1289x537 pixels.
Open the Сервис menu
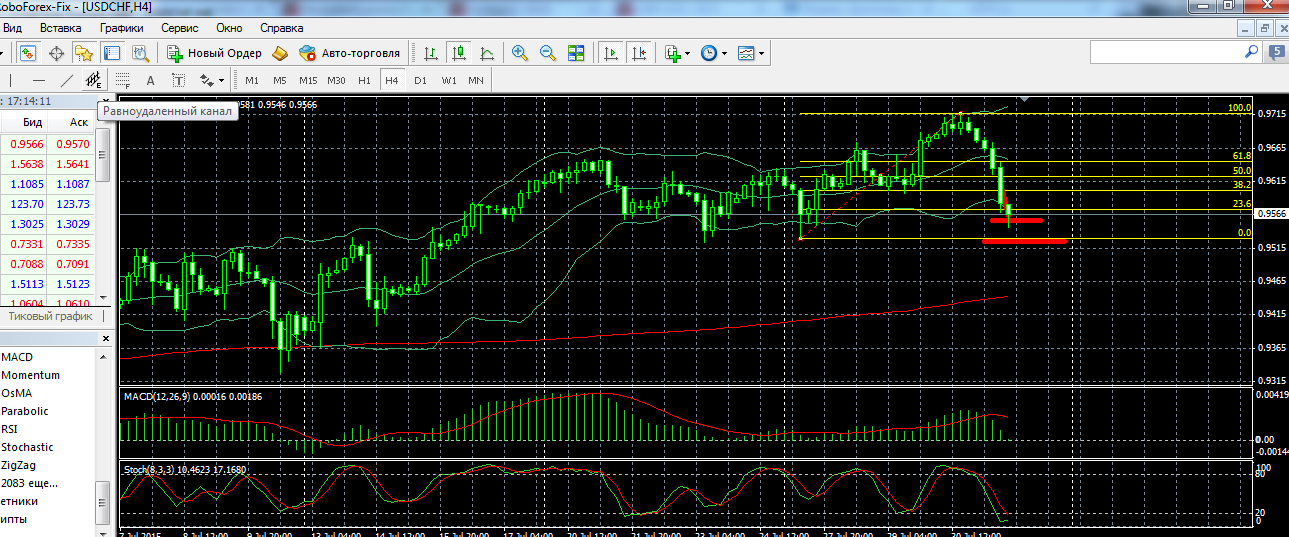(x=179, y=28)
